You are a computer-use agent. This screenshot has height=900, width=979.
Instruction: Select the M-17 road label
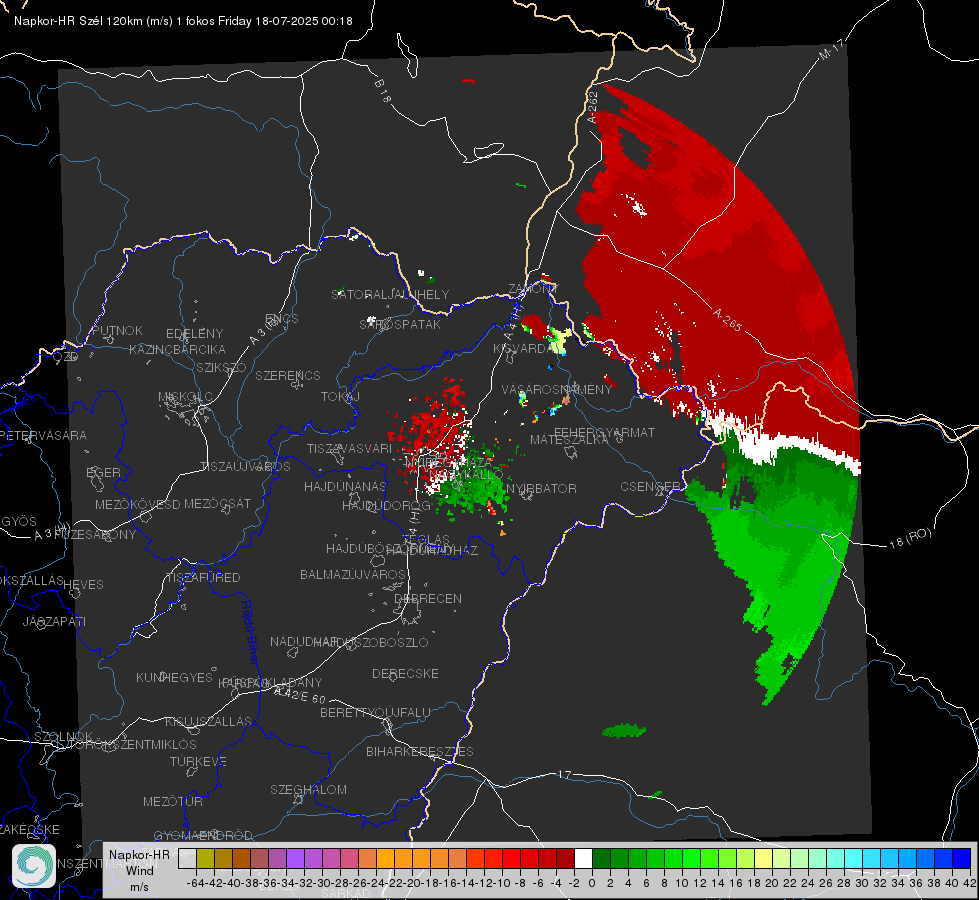832,50
